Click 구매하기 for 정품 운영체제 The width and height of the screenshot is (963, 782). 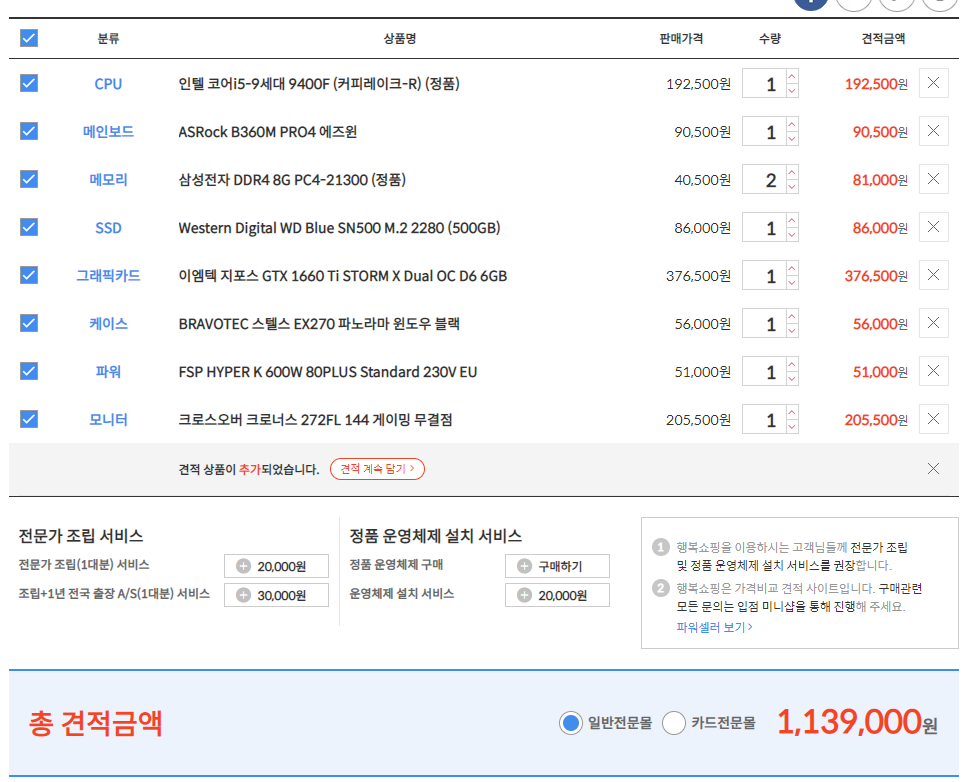[557, 566]
